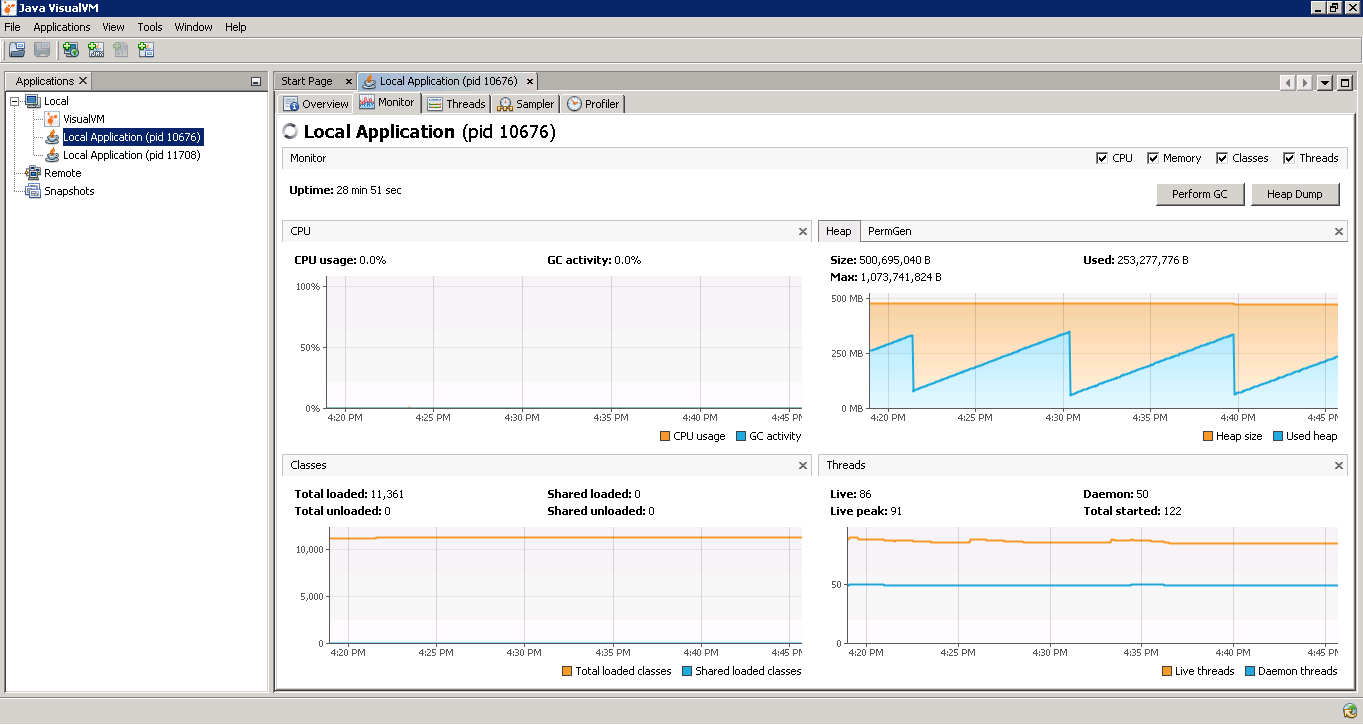Select the Local computer node icon
The width and height of the screenshot is (1363, 725).
coord(33,101)
